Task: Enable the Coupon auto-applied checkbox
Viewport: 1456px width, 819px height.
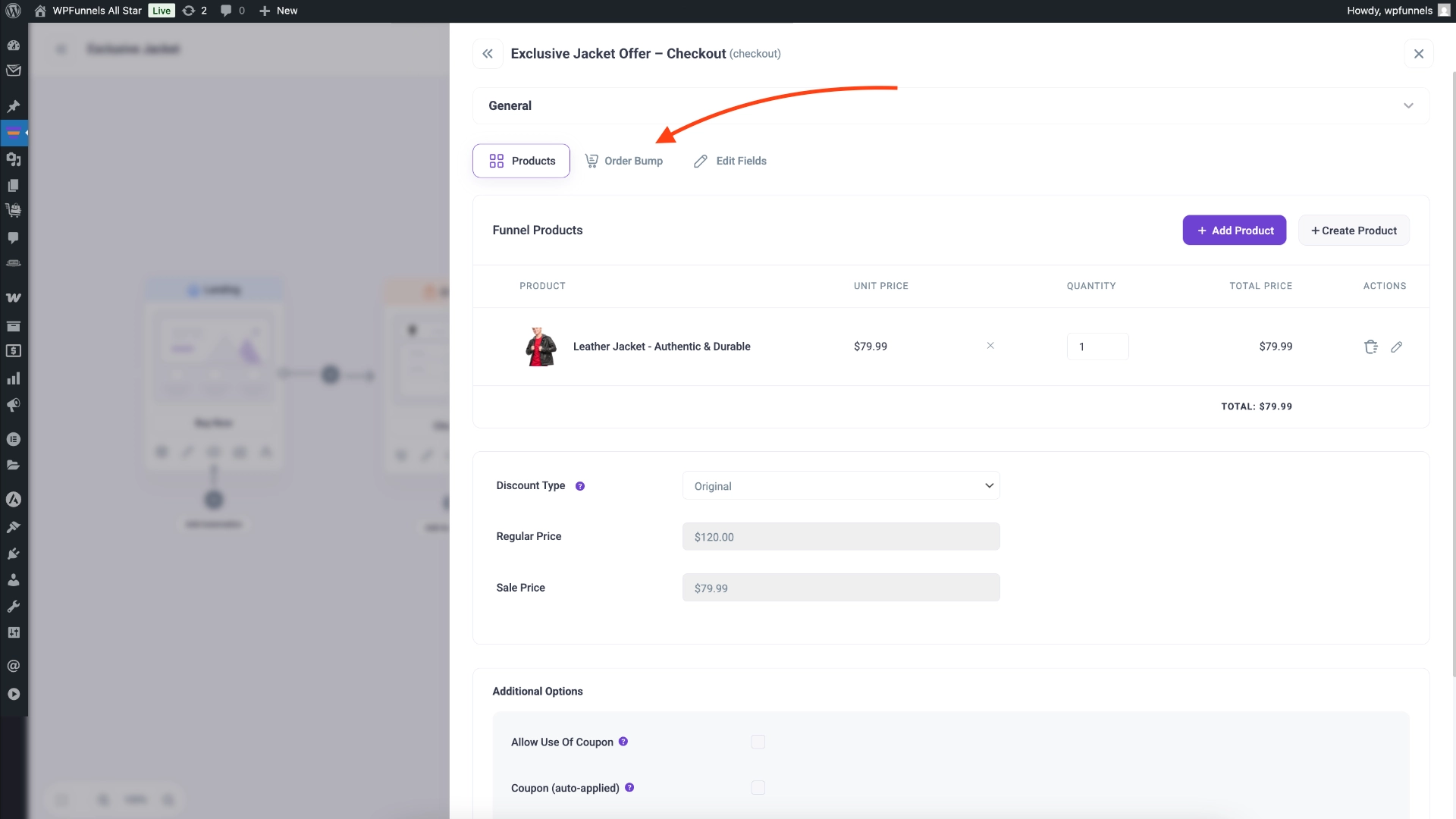Action: click(x=758, y=787)
